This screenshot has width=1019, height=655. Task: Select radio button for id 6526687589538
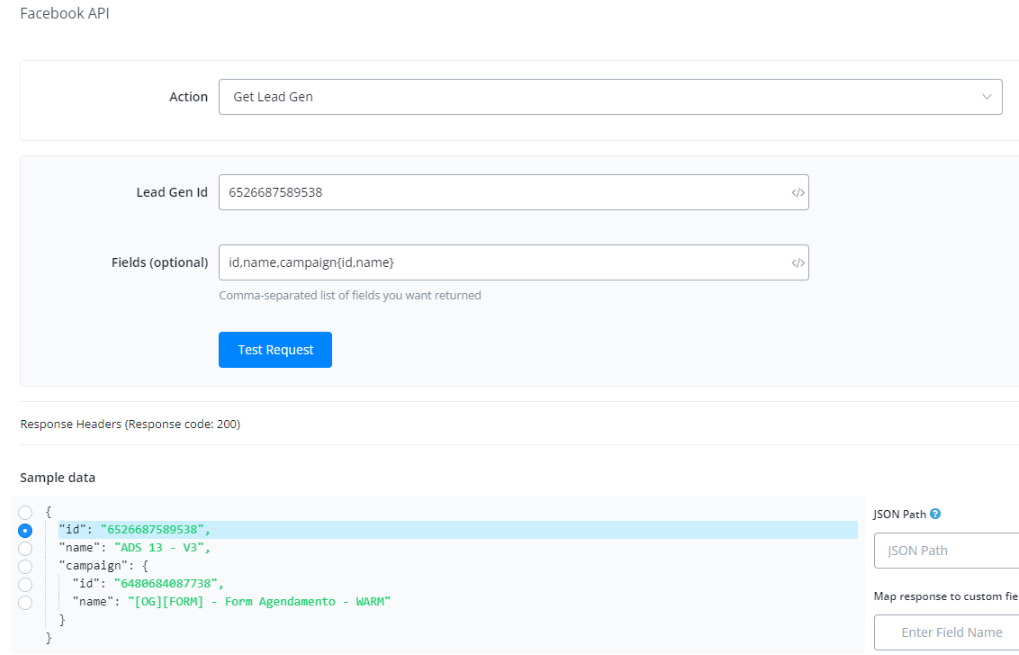[x=25, y=530]
